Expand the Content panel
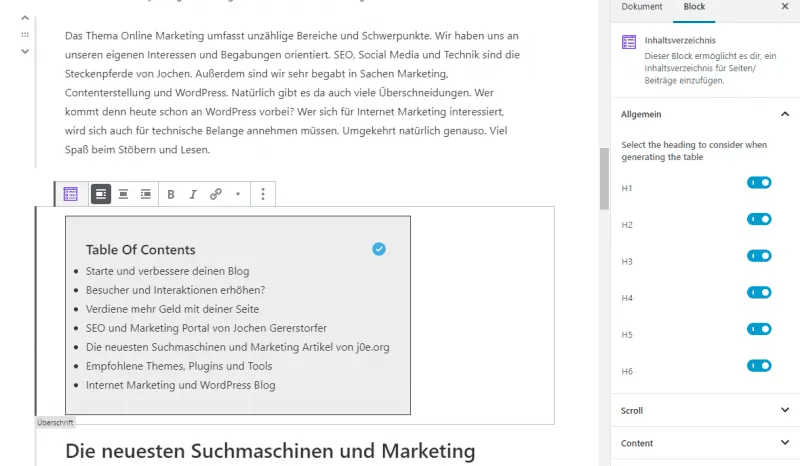Screen dimensions: 800x466 point(705,443)
